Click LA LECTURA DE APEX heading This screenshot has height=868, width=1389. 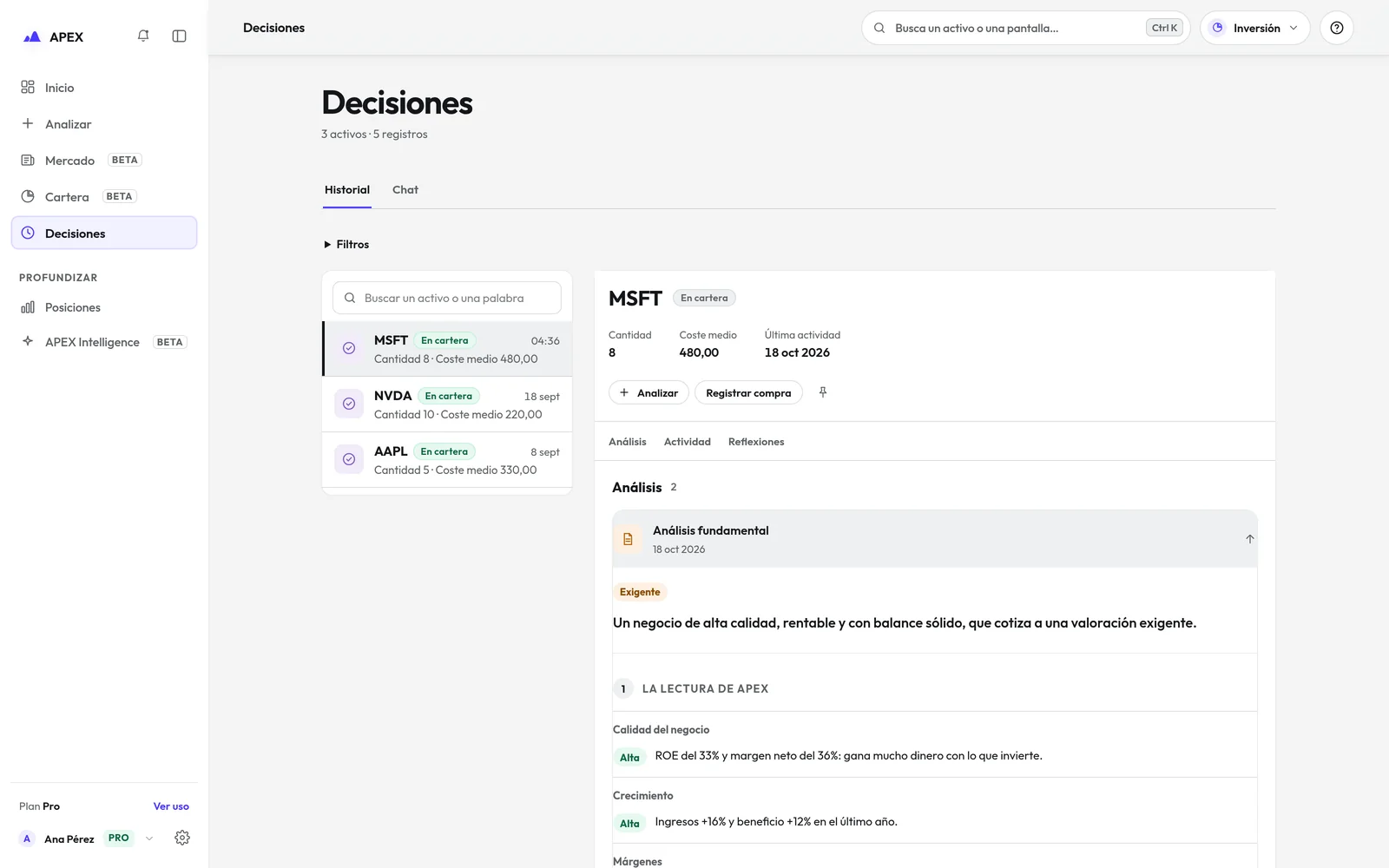tap(705, 689)
